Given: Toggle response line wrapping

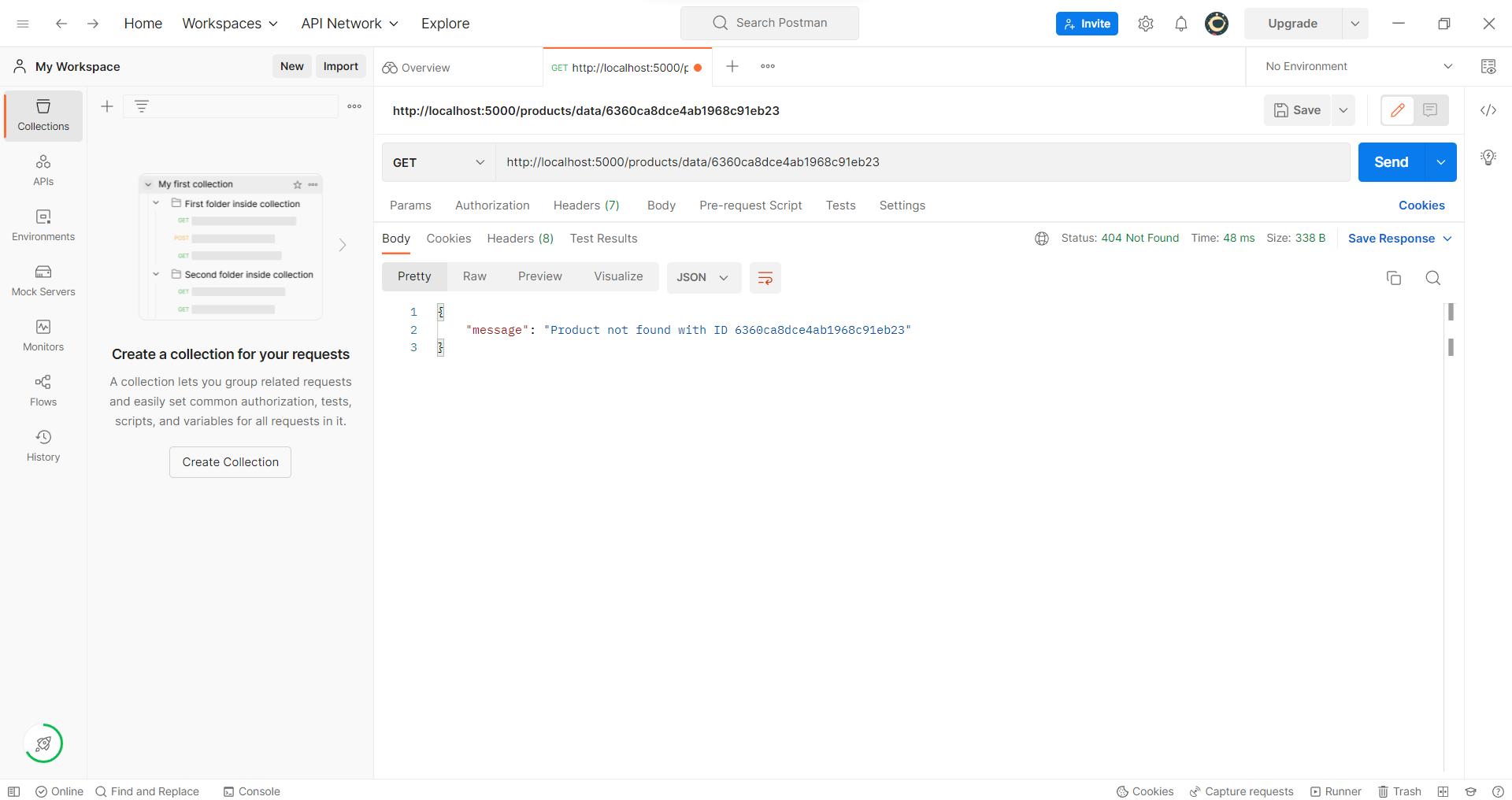Looking at the screenshot, I should 765,278.
